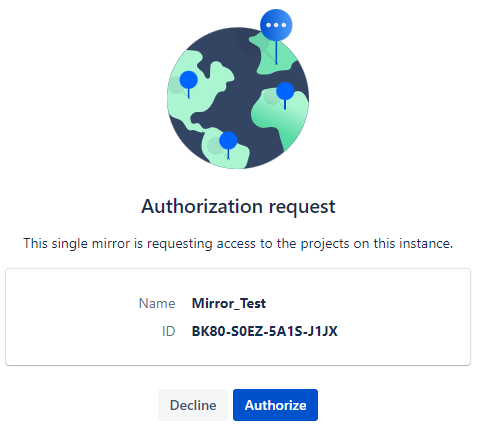Click the blue pin on the right continent
The height and width of the screenshot is (424, 478).
(x=285, y=91)
